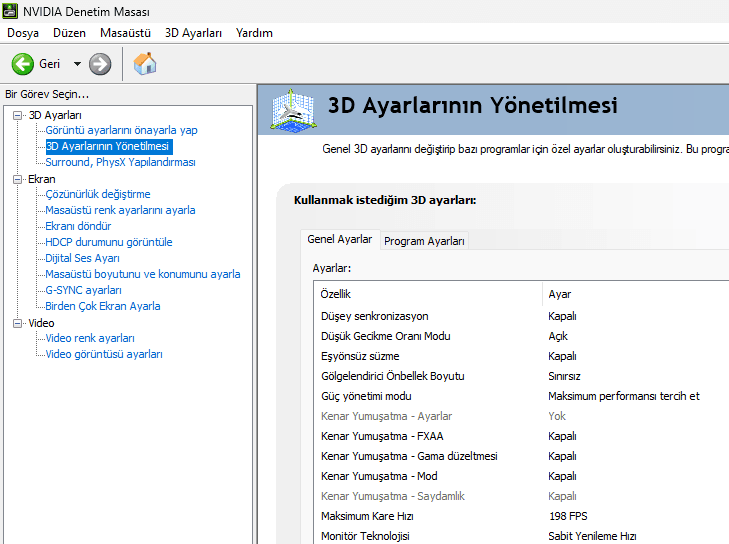Click the Forward arrow icon in toolbar
Viewport: 729px width, 544px height.
point(100,64)
